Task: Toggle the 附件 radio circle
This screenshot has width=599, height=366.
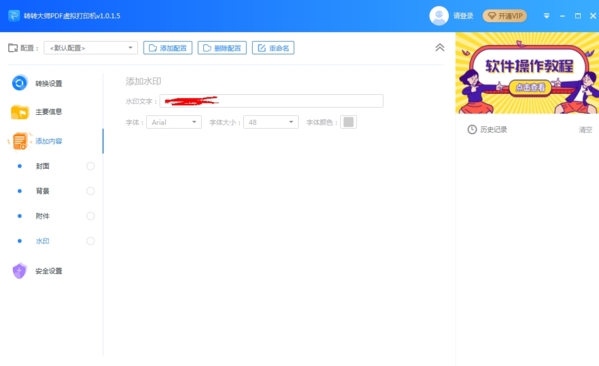Action: point(91,216)
